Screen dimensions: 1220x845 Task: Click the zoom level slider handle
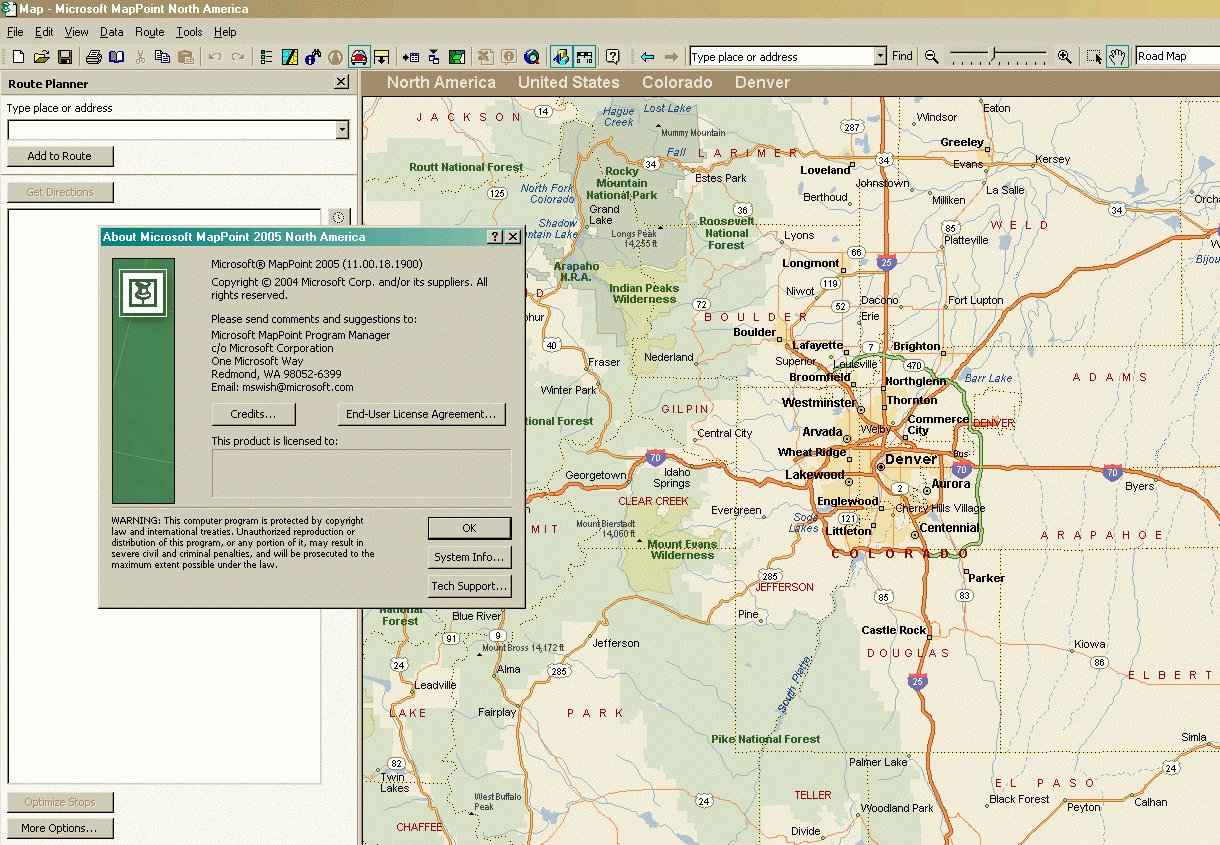(992, 56)
